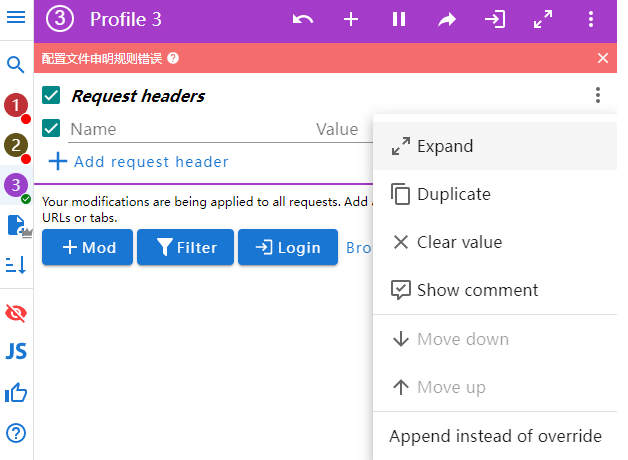Add a new profile with plus icon

click(351, 20)
